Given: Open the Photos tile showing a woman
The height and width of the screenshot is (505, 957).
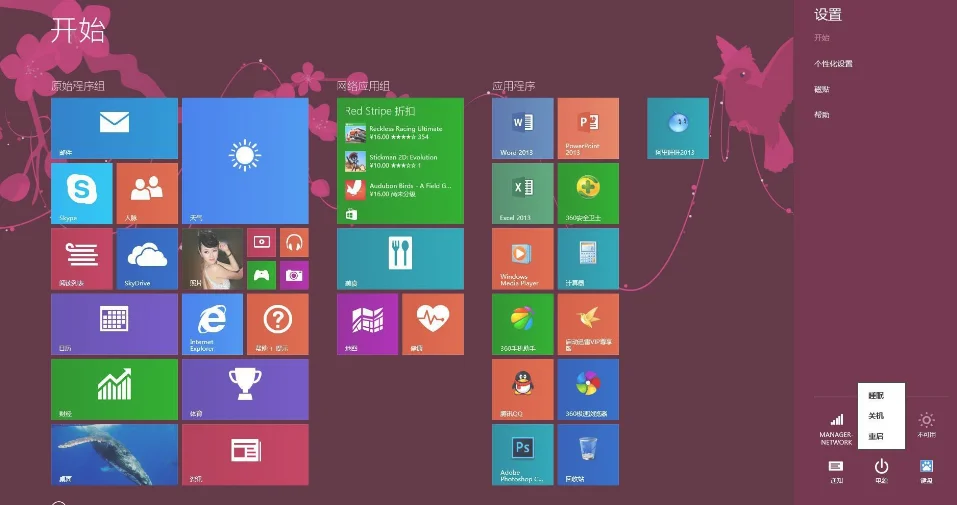Looking at the screenshot, I should tap(212, 259).
